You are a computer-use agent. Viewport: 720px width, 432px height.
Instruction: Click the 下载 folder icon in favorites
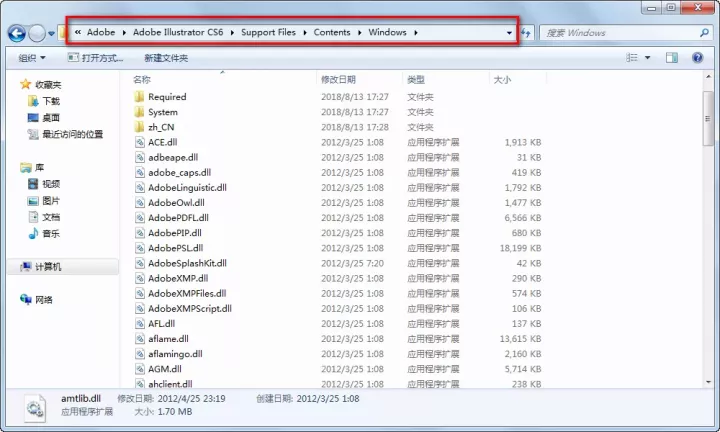pyautogui.click(x=33, y=101)
